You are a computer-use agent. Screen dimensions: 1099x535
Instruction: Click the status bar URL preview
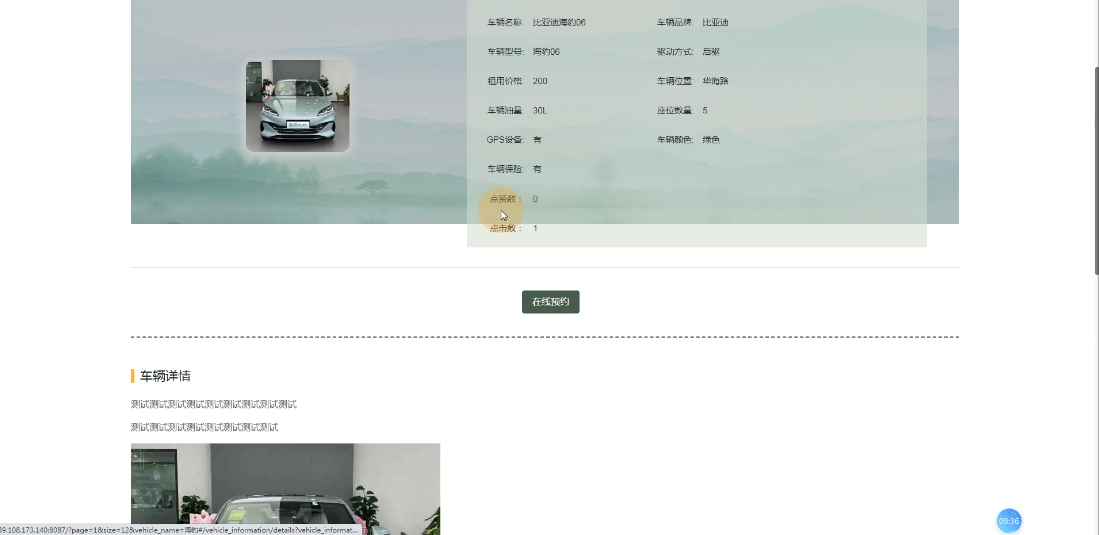click(x=179, y=530)
